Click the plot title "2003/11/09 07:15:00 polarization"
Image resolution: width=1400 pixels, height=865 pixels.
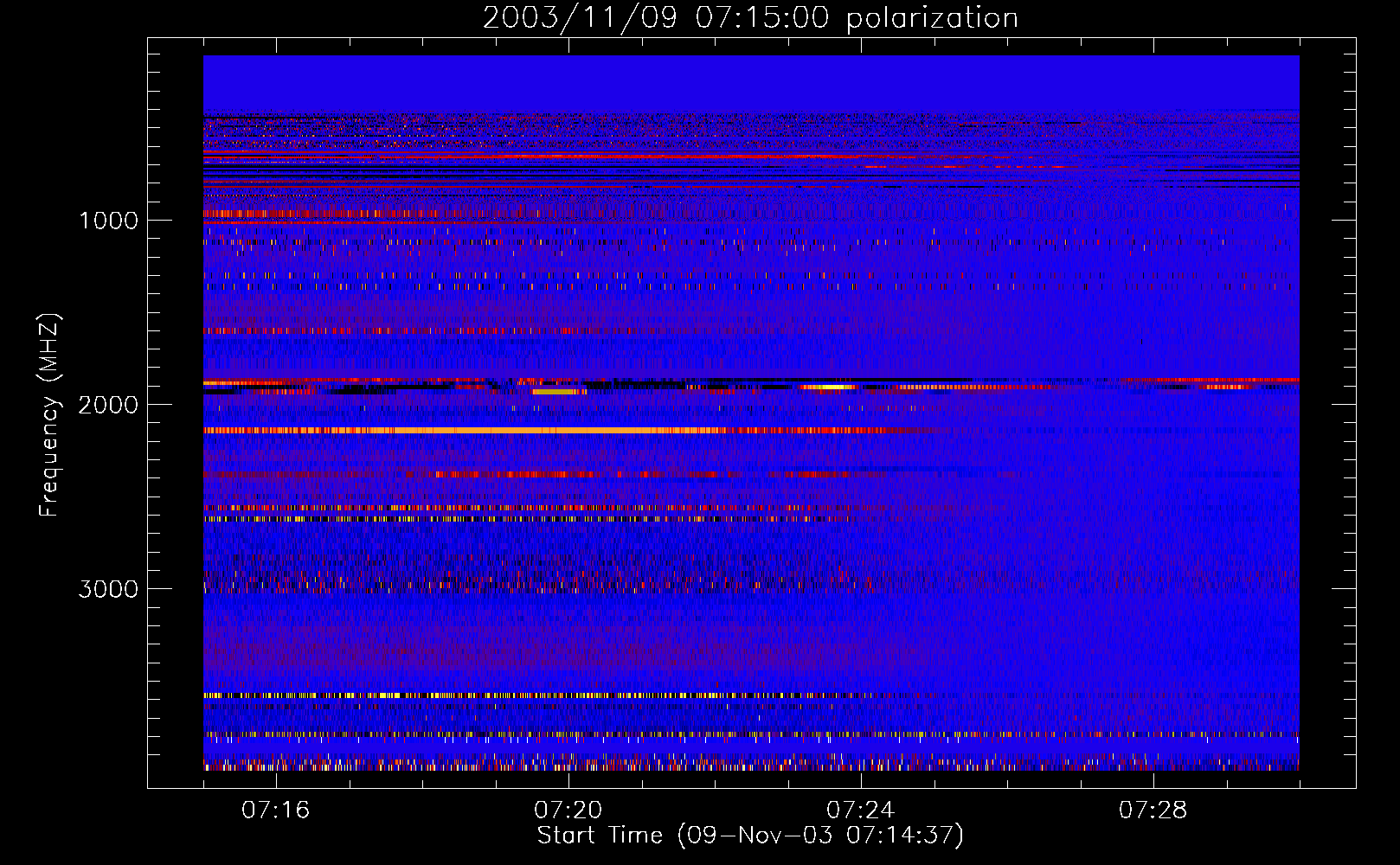click(x=750, y=18)
